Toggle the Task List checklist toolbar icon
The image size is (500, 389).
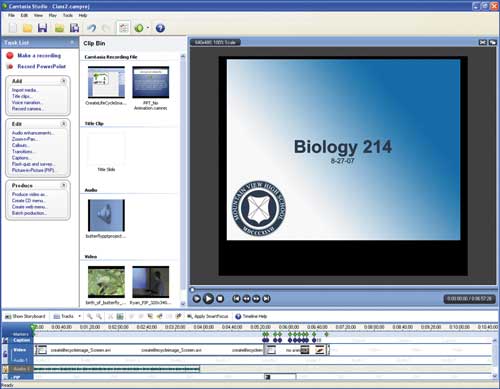[124, 28]
